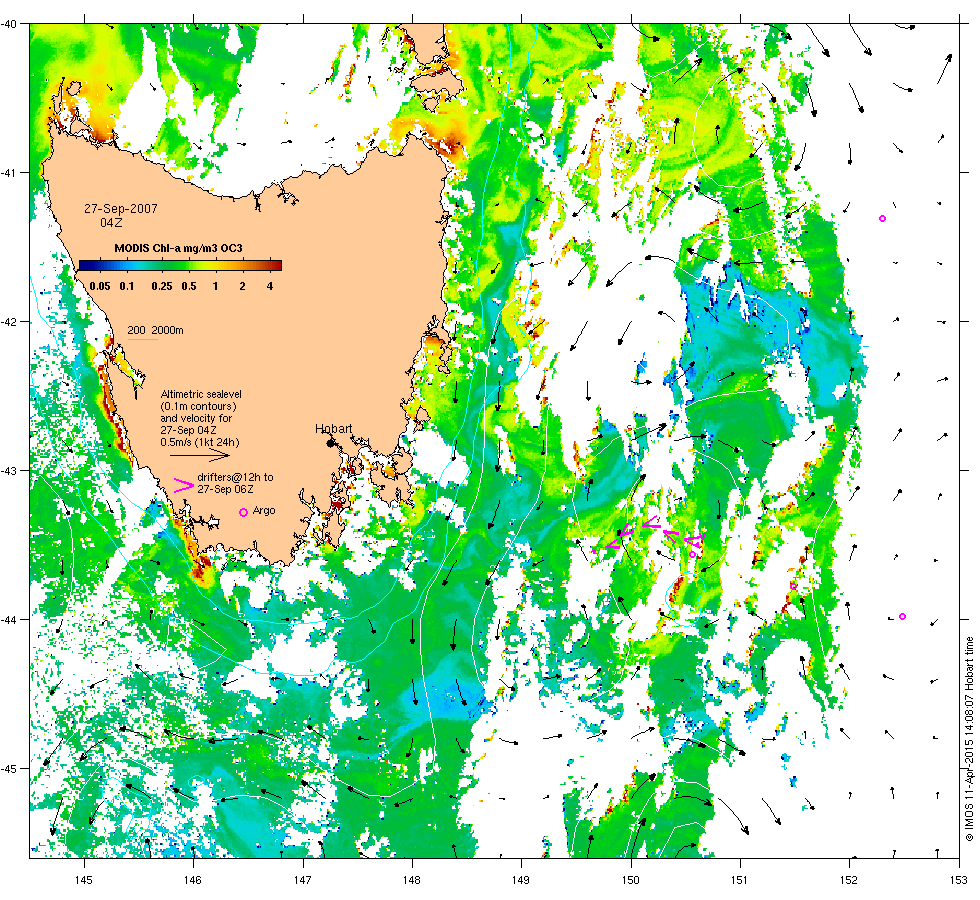Click the vertical IMOS copyright timestamp text

pyautogui.click(x=969, y=738)
